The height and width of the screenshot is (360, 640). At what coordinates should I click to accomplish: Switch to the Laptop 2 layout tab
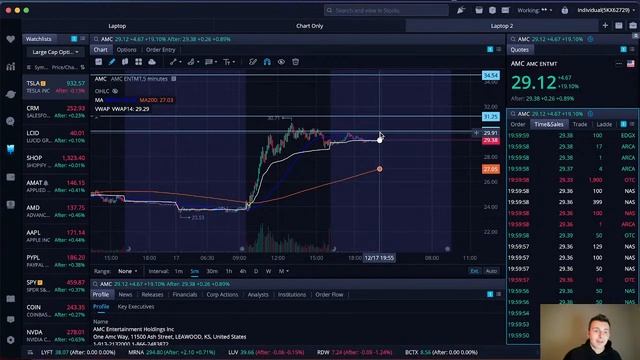502,26
